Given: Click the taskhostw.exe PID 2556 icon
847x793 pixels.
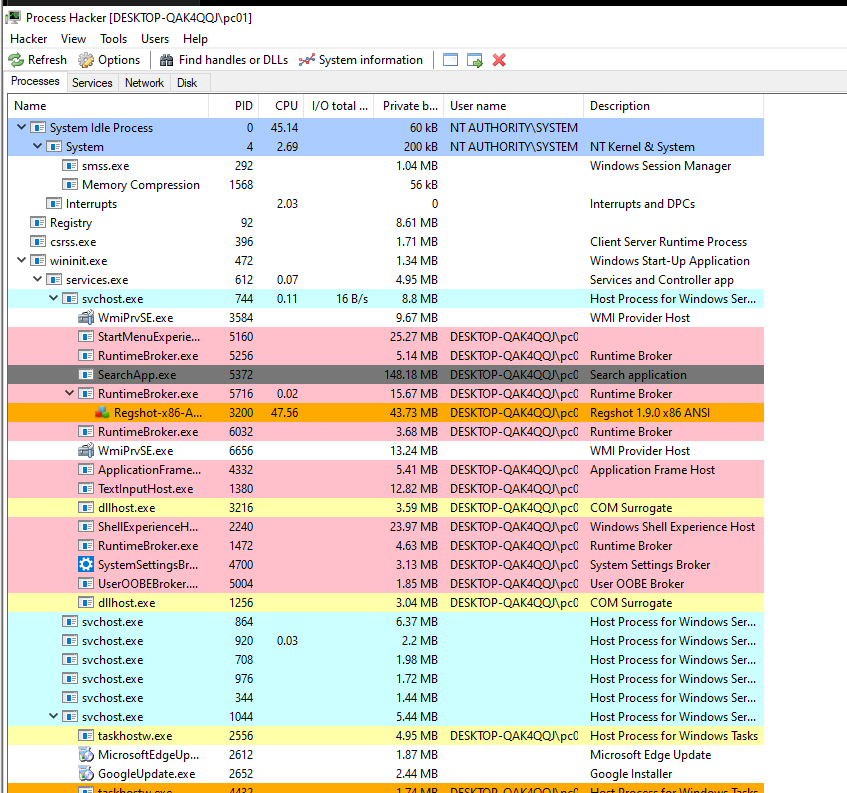Looking at the screenshot, I should pyautogui.click(x=86, y=736).
